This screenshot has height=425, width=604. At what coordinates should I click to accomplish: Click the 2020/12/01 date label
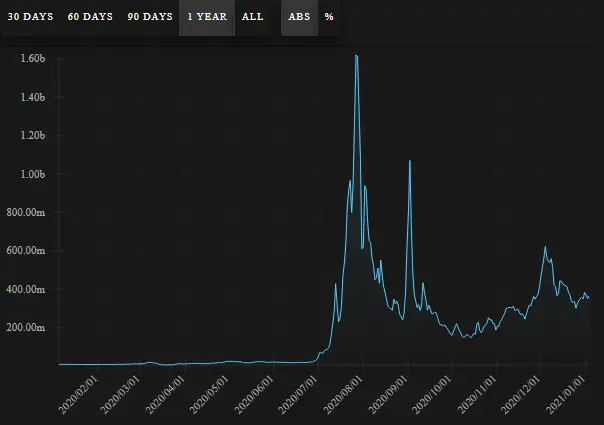pyautogui.click(x=520, y=395)
